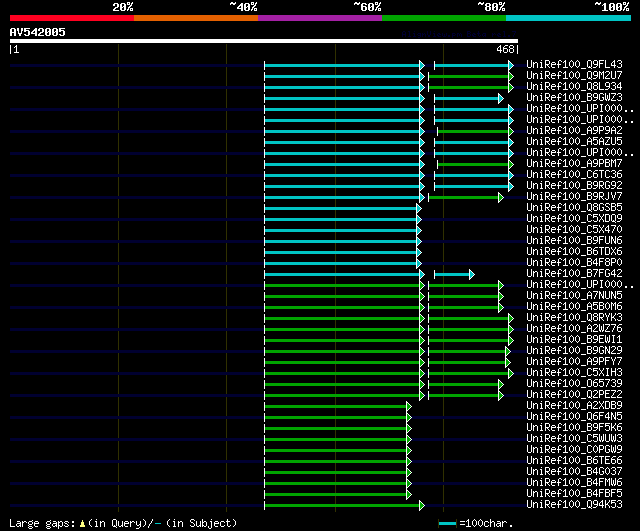Select subject label UniRef100_C6TC36
Image resolution: width=640 pixels, height=531 pixels.
(574, 175)
